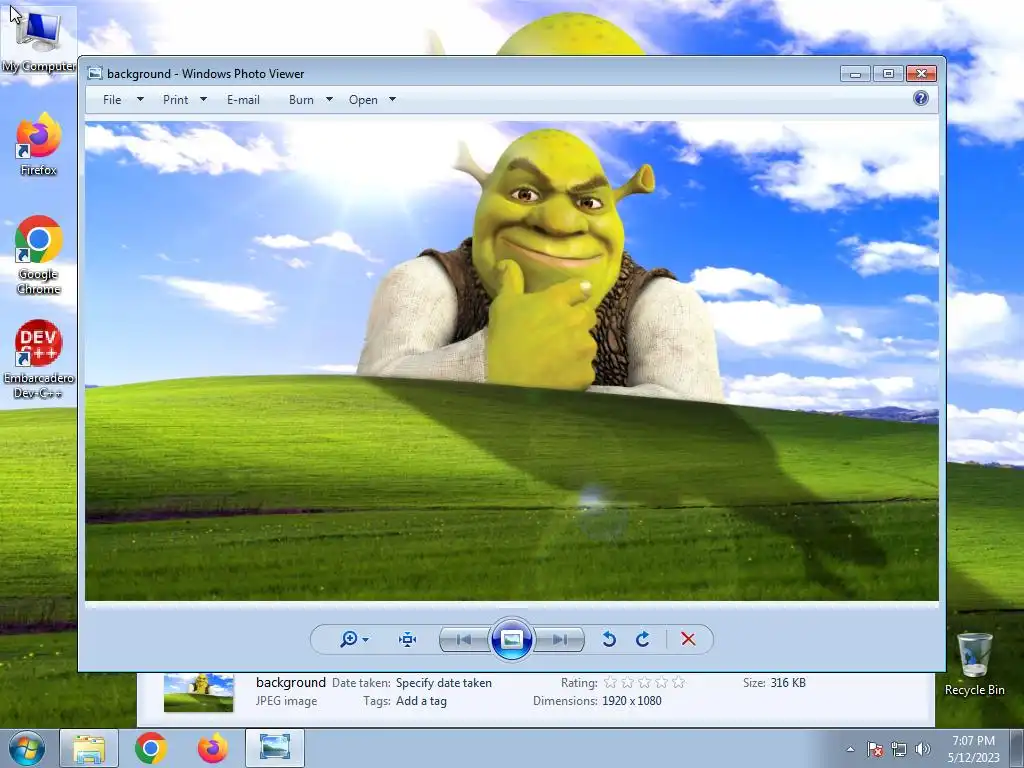Set the rating to two stars
The width and height of the screenshot is (1024, 768).
628,682
